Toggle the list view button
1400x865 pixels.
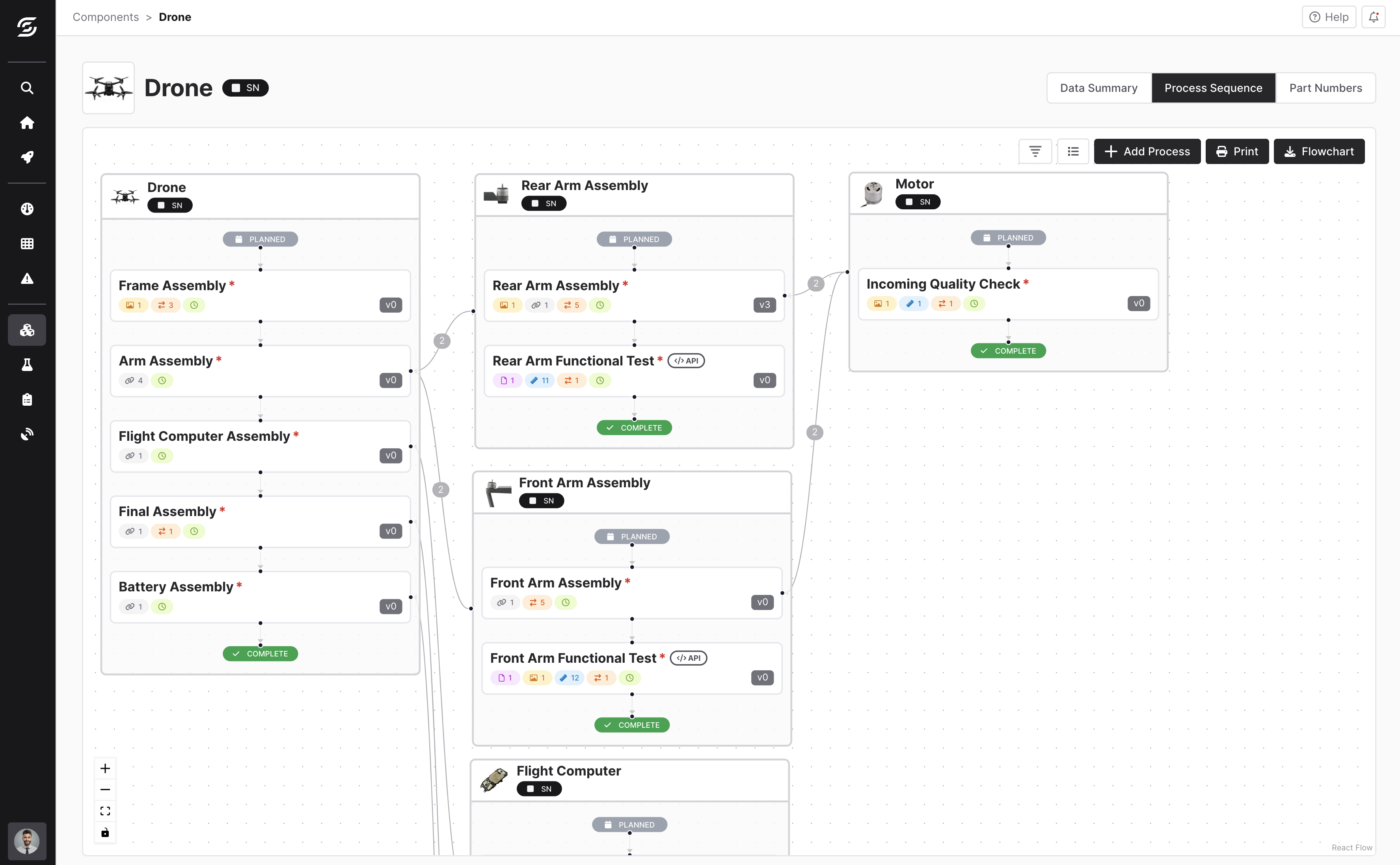pyautogui.click(x=1073, y=152)
